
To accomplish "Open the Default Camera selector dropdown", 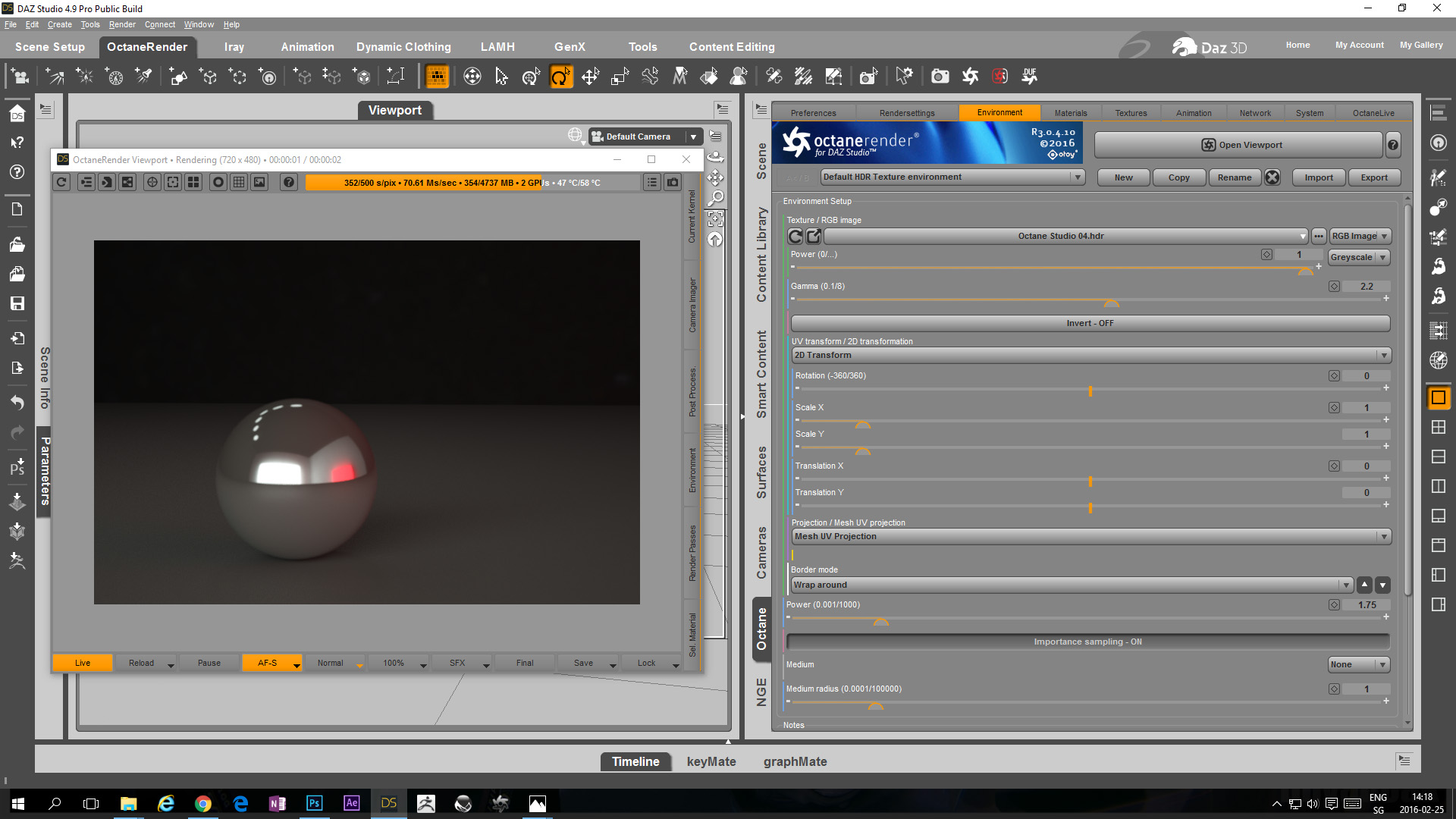I will tap(692, 136).
